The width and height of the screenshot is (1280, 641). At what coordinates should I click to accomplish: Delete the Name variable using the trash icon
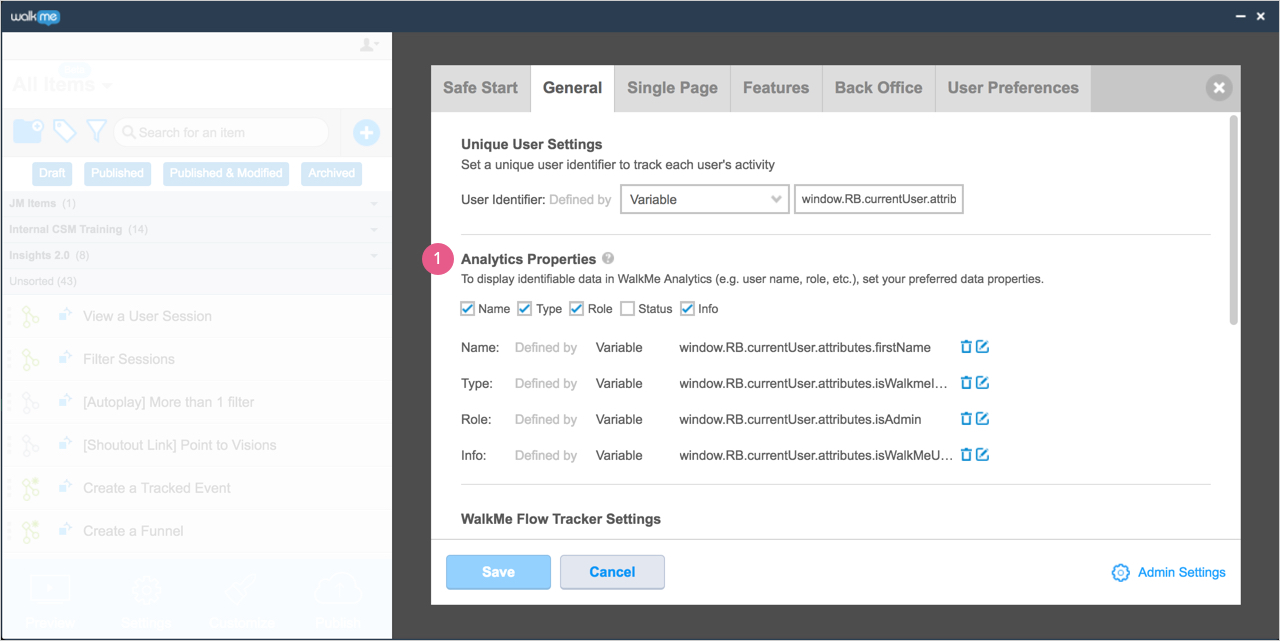coord(964,346)
